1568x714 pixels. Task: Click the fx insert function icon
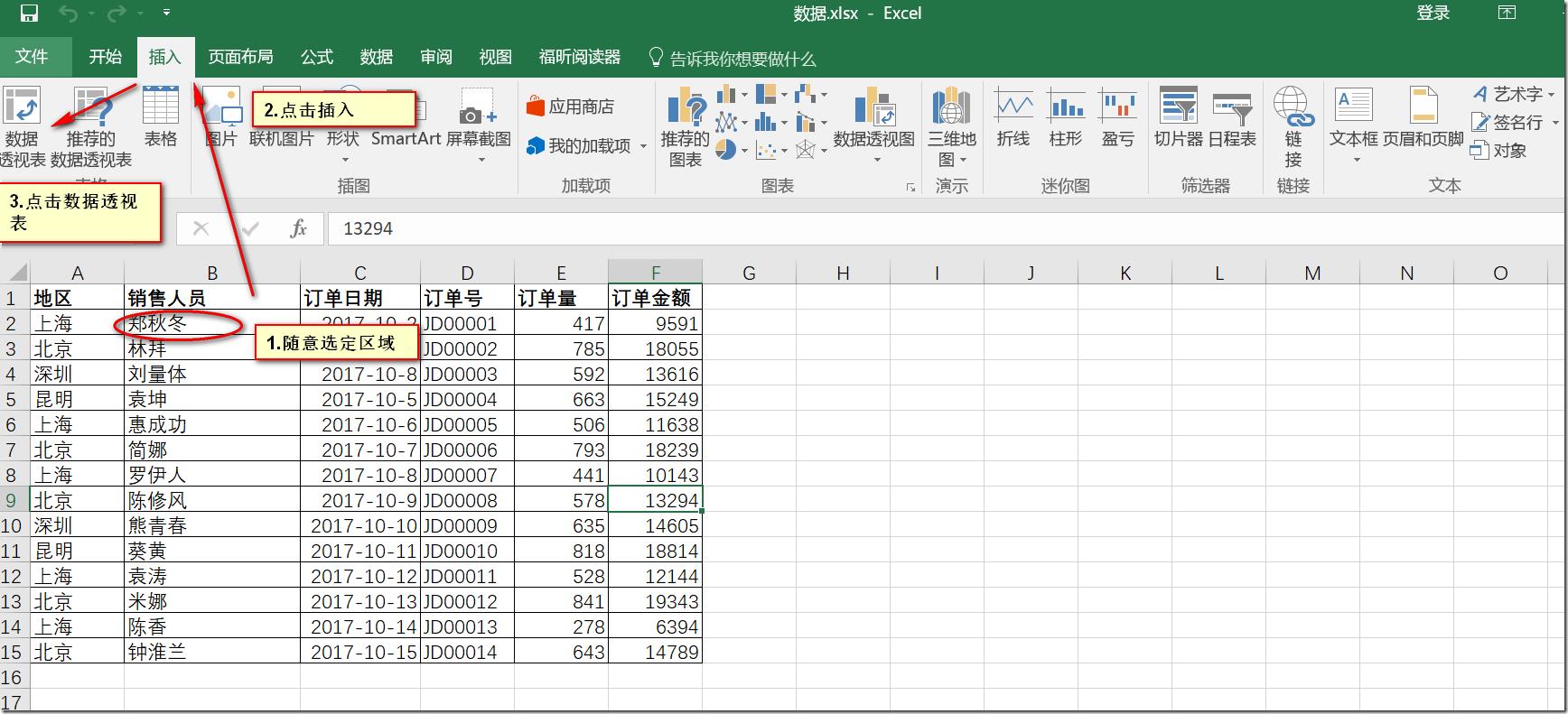pos(299,228)
